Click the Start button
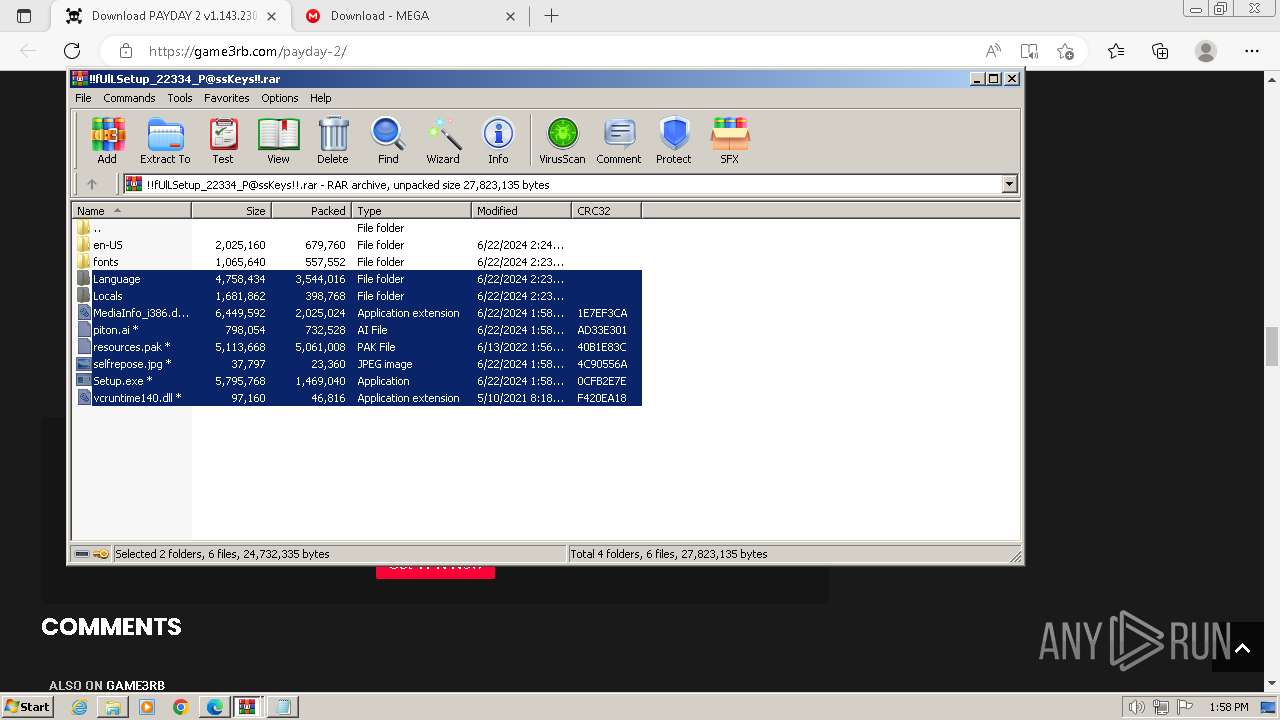Image resolution: width=1280 pixels, height=720 pixels. click(x=27, y=707)
